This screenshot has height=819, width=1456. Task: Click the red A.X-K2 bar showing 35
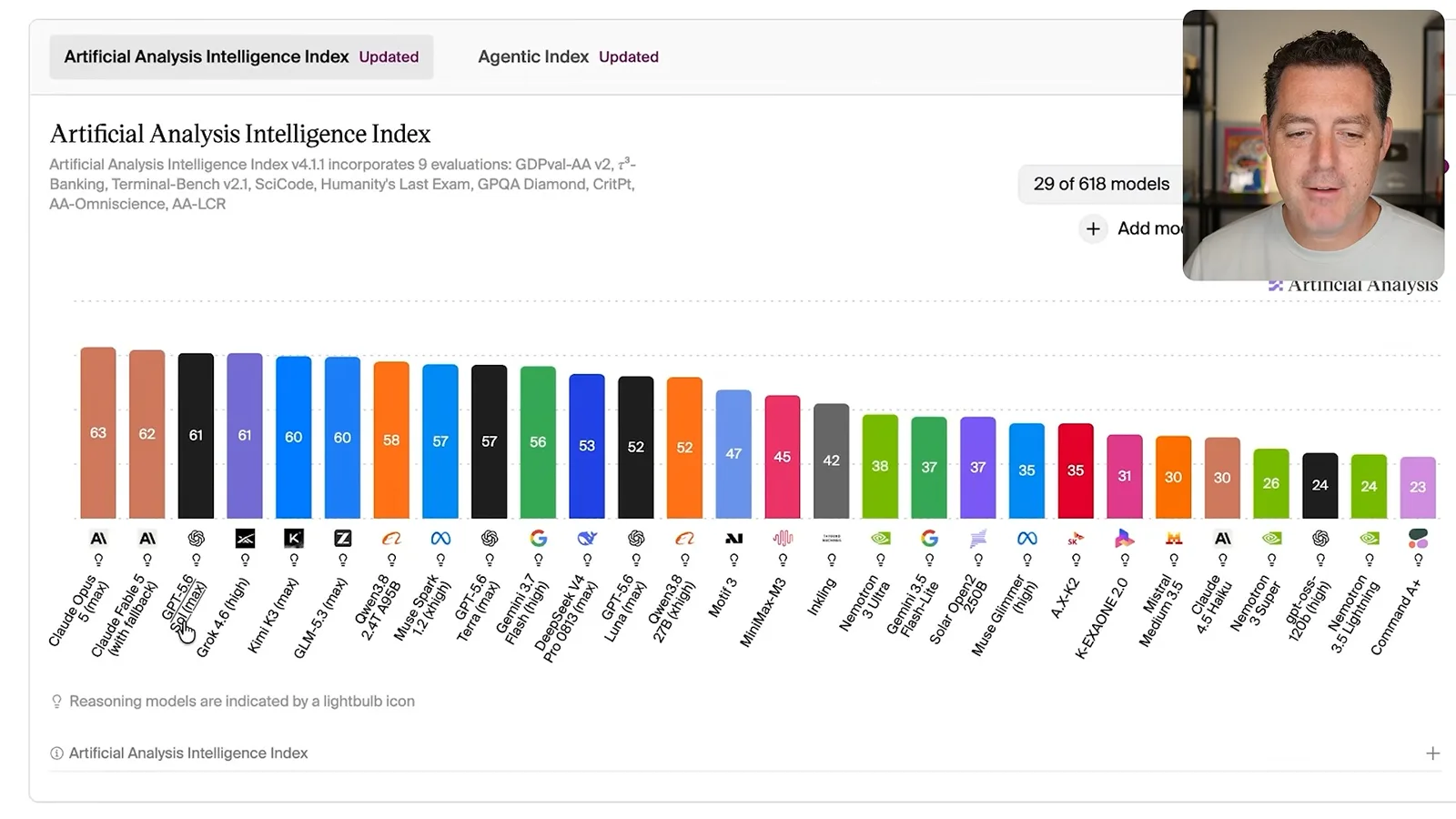1076,470
